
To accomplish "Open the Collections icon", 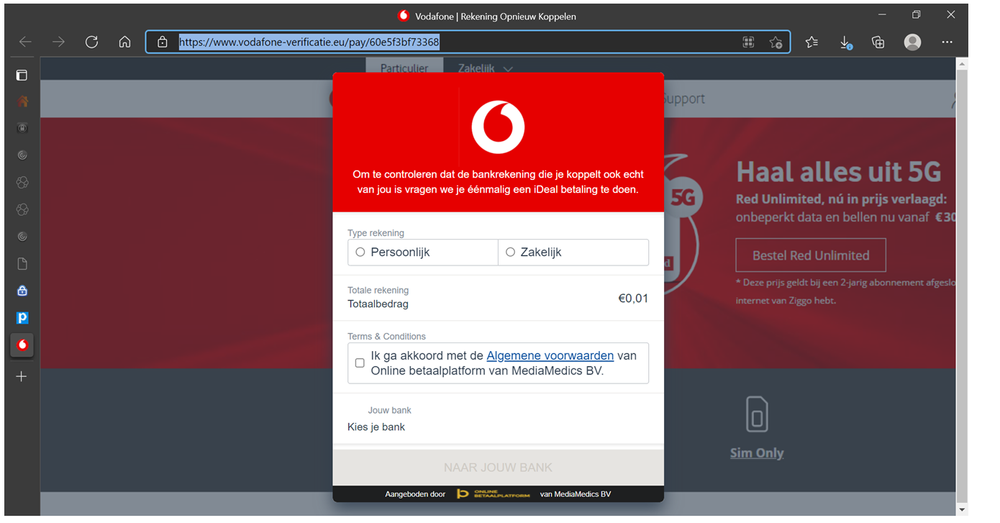I will (878, 42).
